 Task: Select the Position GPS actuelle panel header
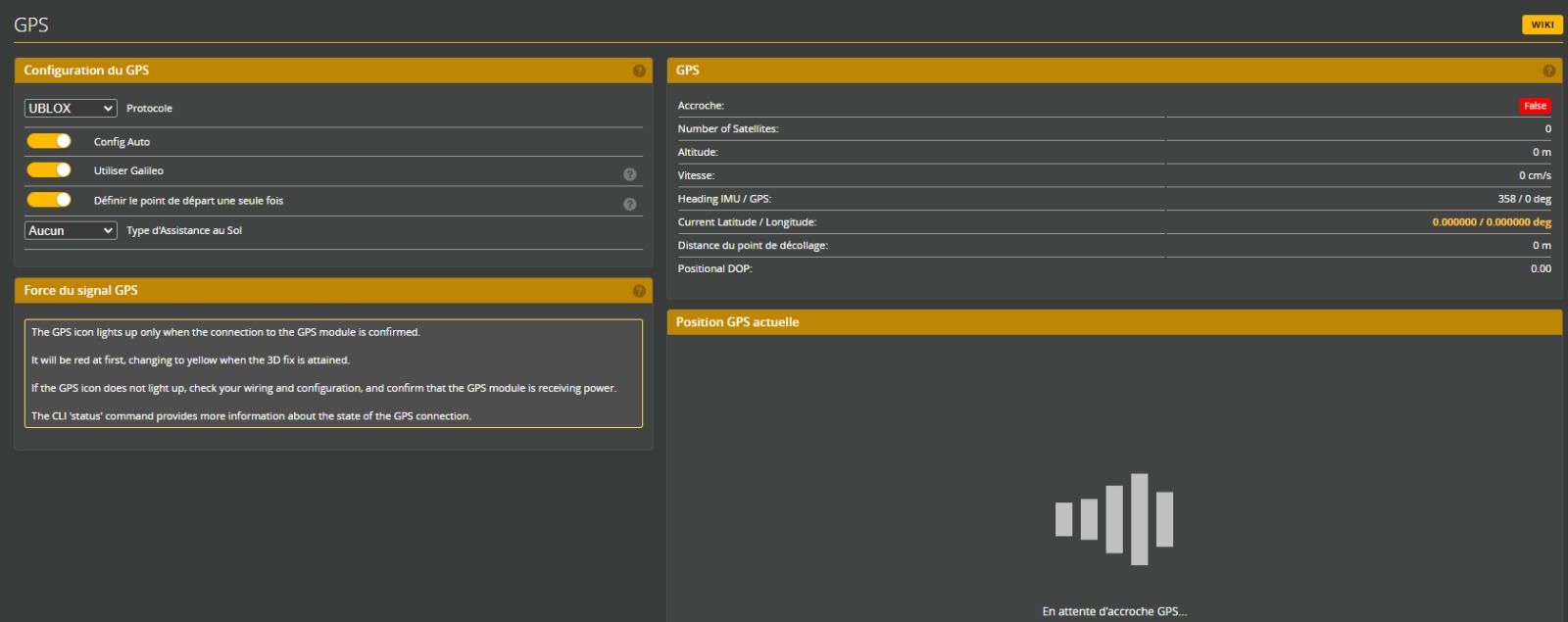1113,322
